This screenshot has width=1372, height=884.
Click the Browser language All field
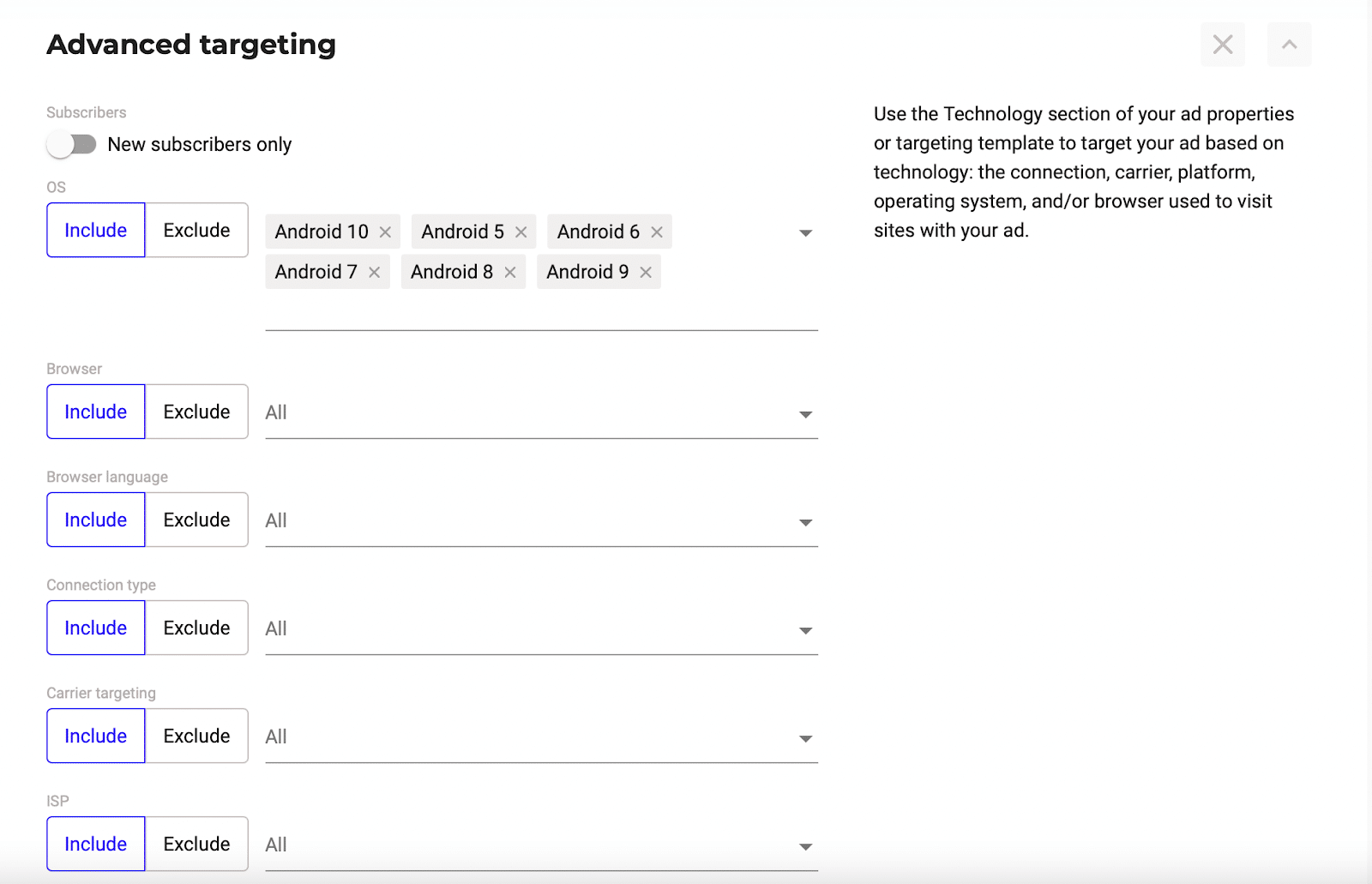pos(541,520)
